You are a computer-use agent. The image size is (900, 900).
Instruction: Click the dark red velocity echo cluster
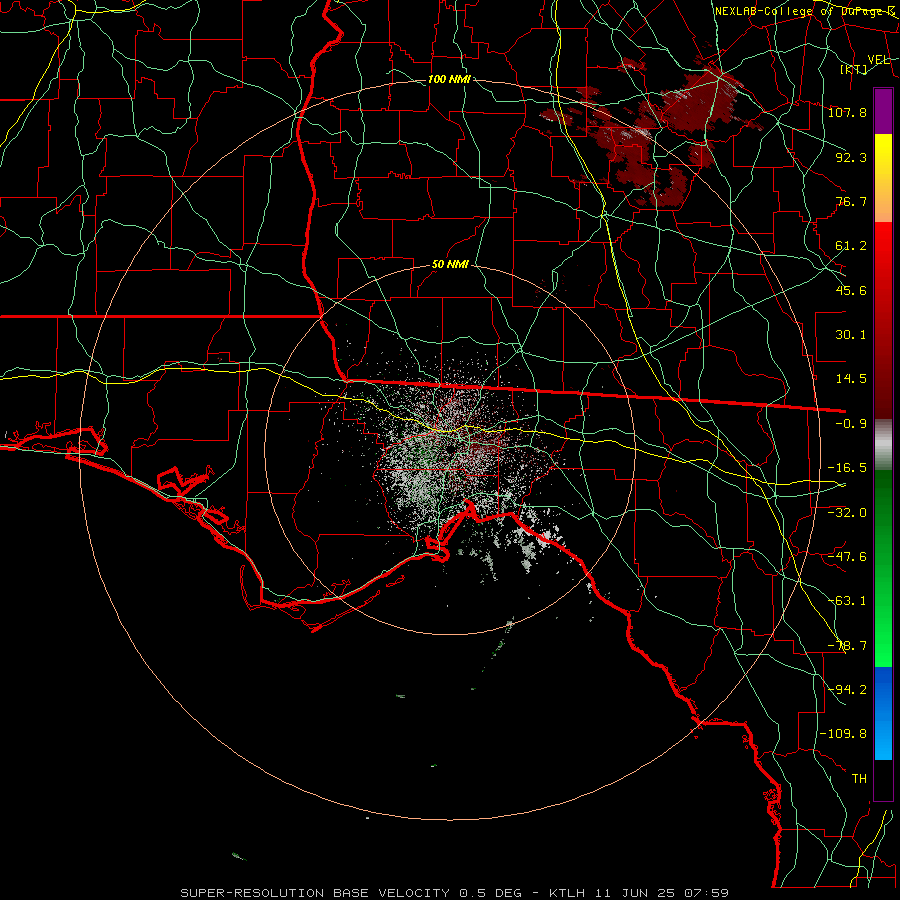click(654, 132)
